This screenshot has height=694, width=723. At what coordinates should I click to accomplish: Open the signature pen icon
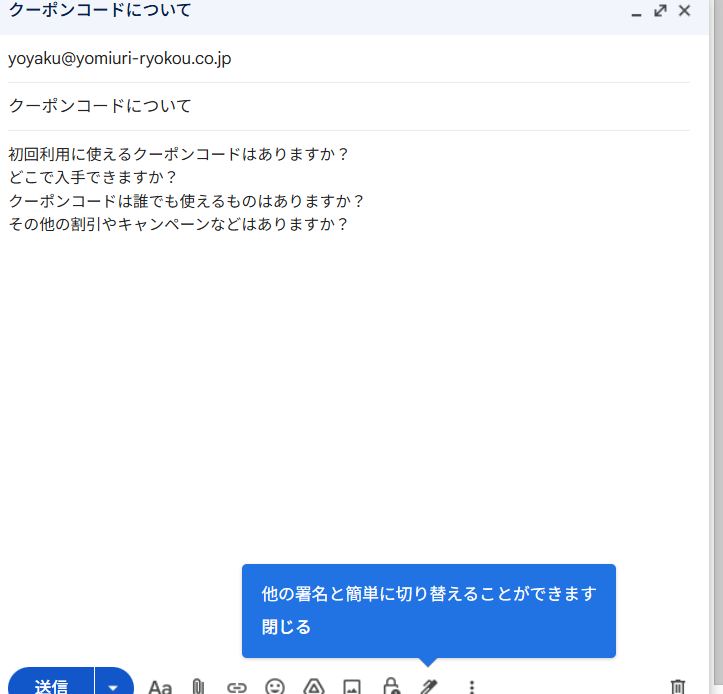pos(429,686)
